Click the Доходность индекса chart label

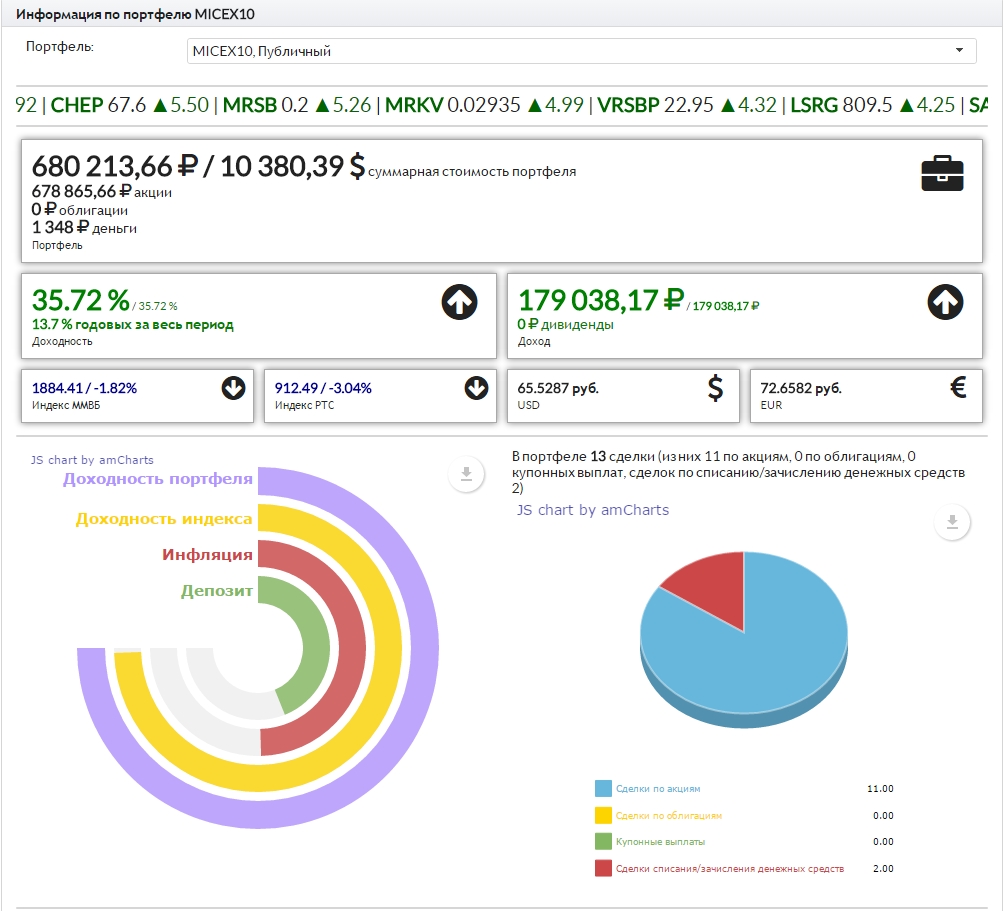tap(164, 519)
